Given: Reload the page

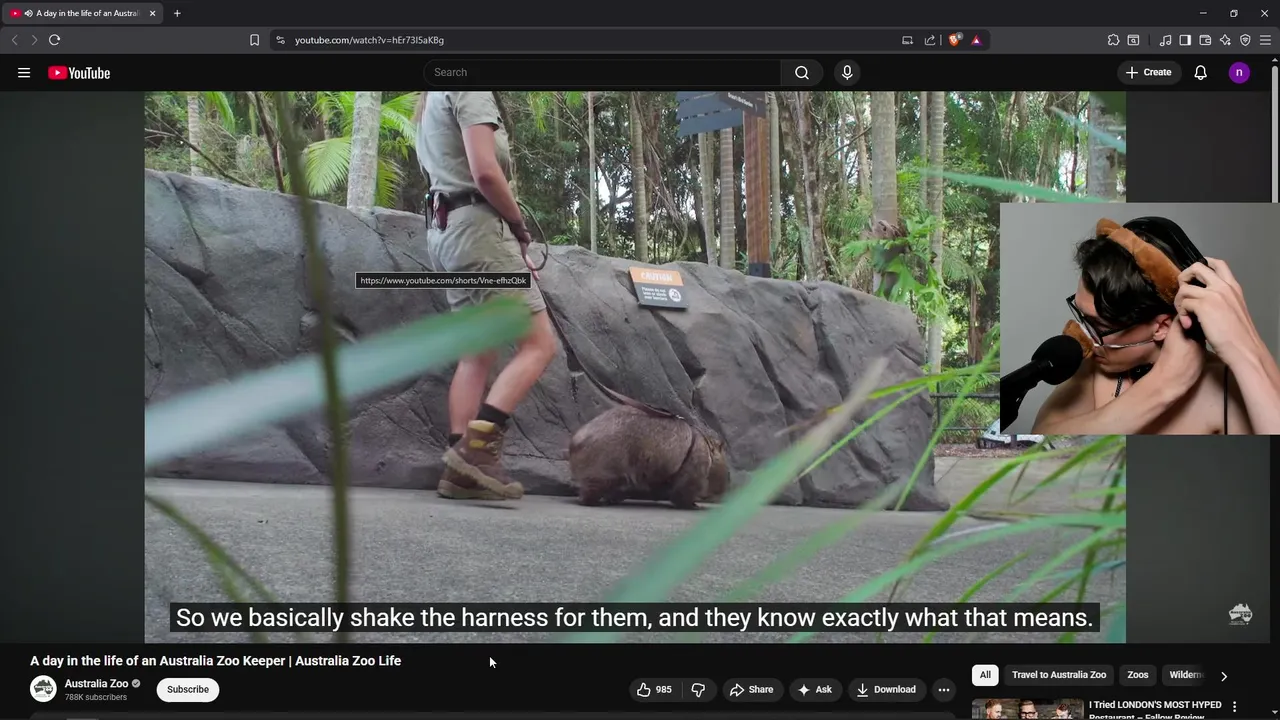Looking at the screenshot, I should click(54, 40).
